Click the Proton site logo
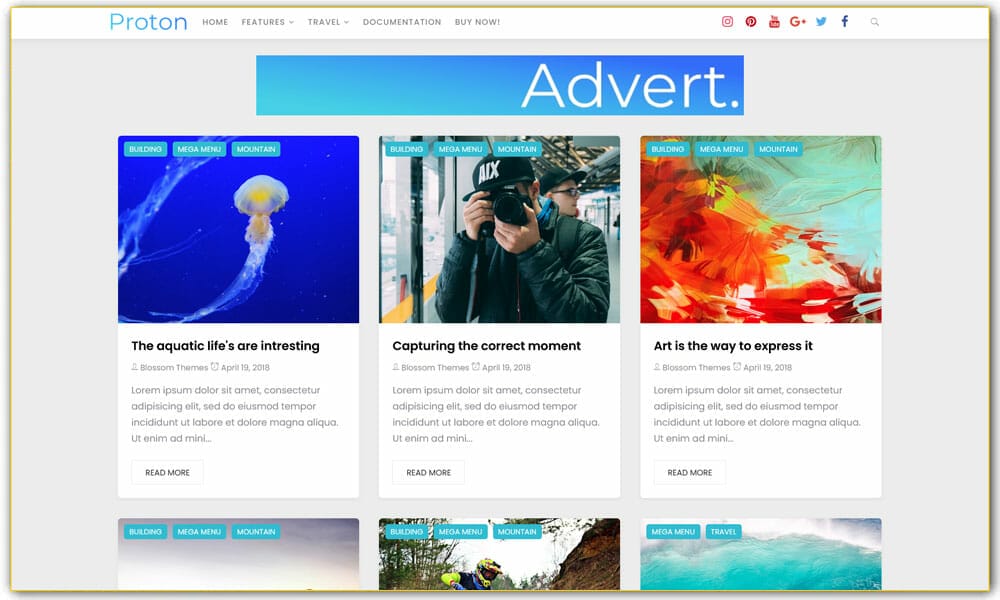 click(148, 22)
